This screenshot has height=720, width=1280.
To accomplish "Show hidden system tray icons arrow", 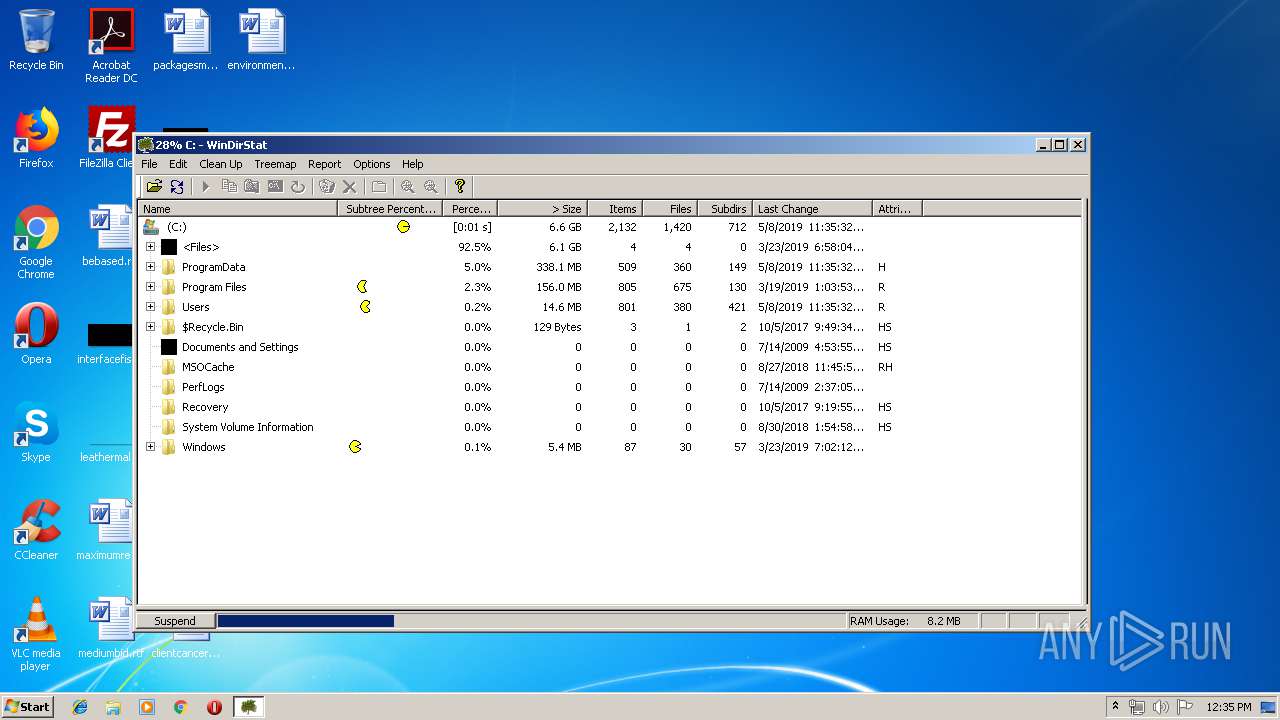I will coord(1115,707).
